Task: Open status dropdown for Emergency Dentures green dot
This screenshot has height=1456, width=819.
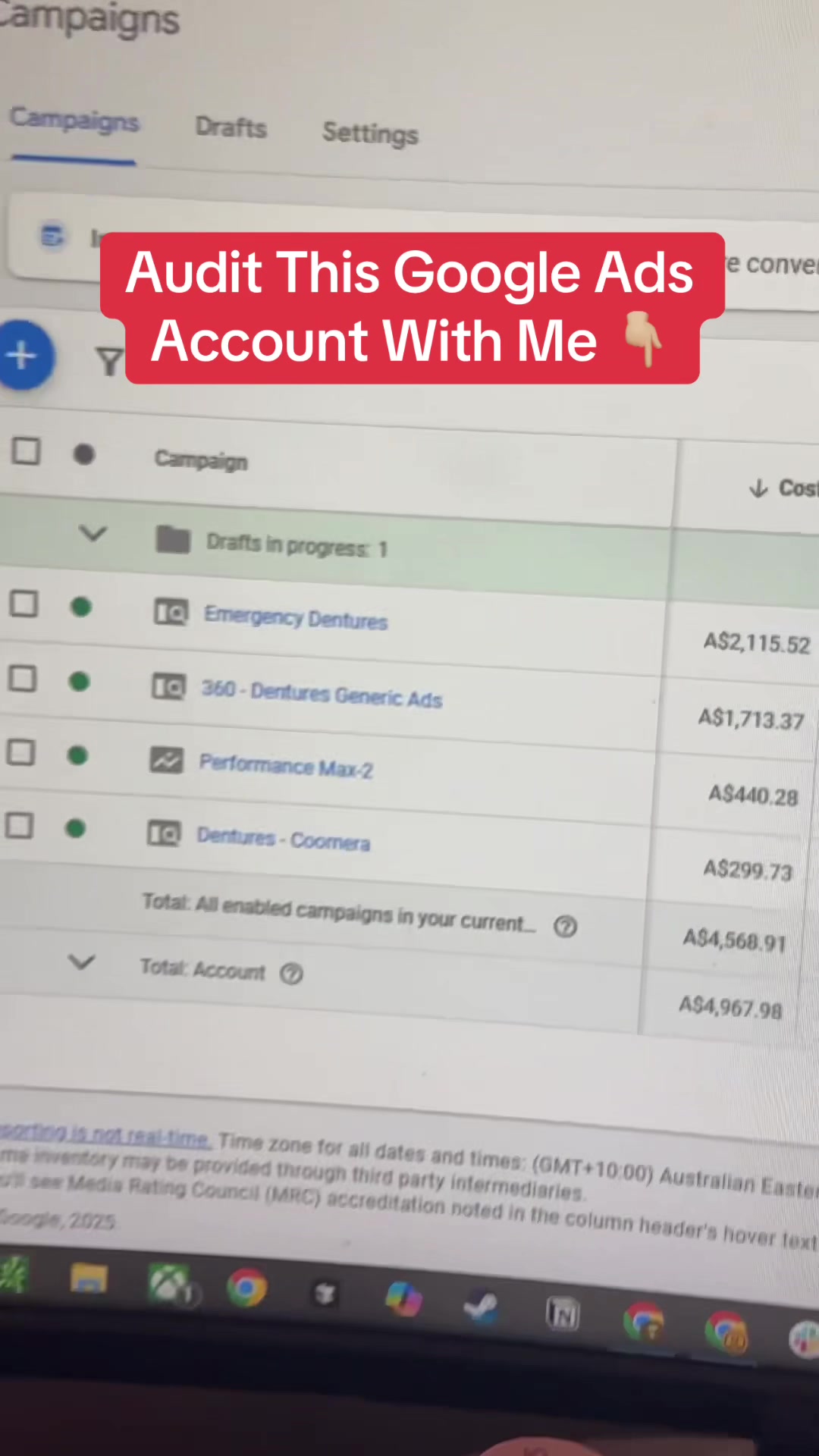Action: point(80,607)
